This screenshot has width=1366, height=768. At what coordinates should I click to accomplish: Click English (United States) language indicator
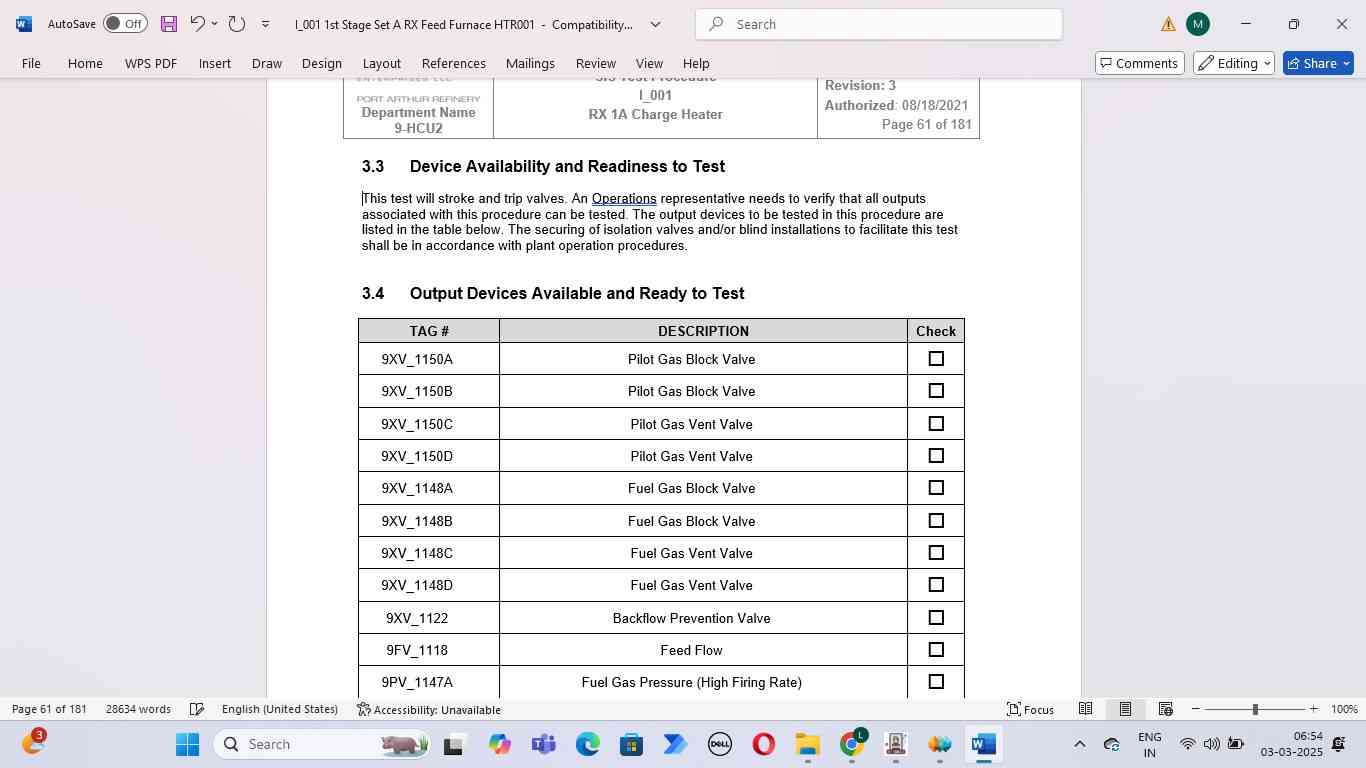tap(280, 709)
